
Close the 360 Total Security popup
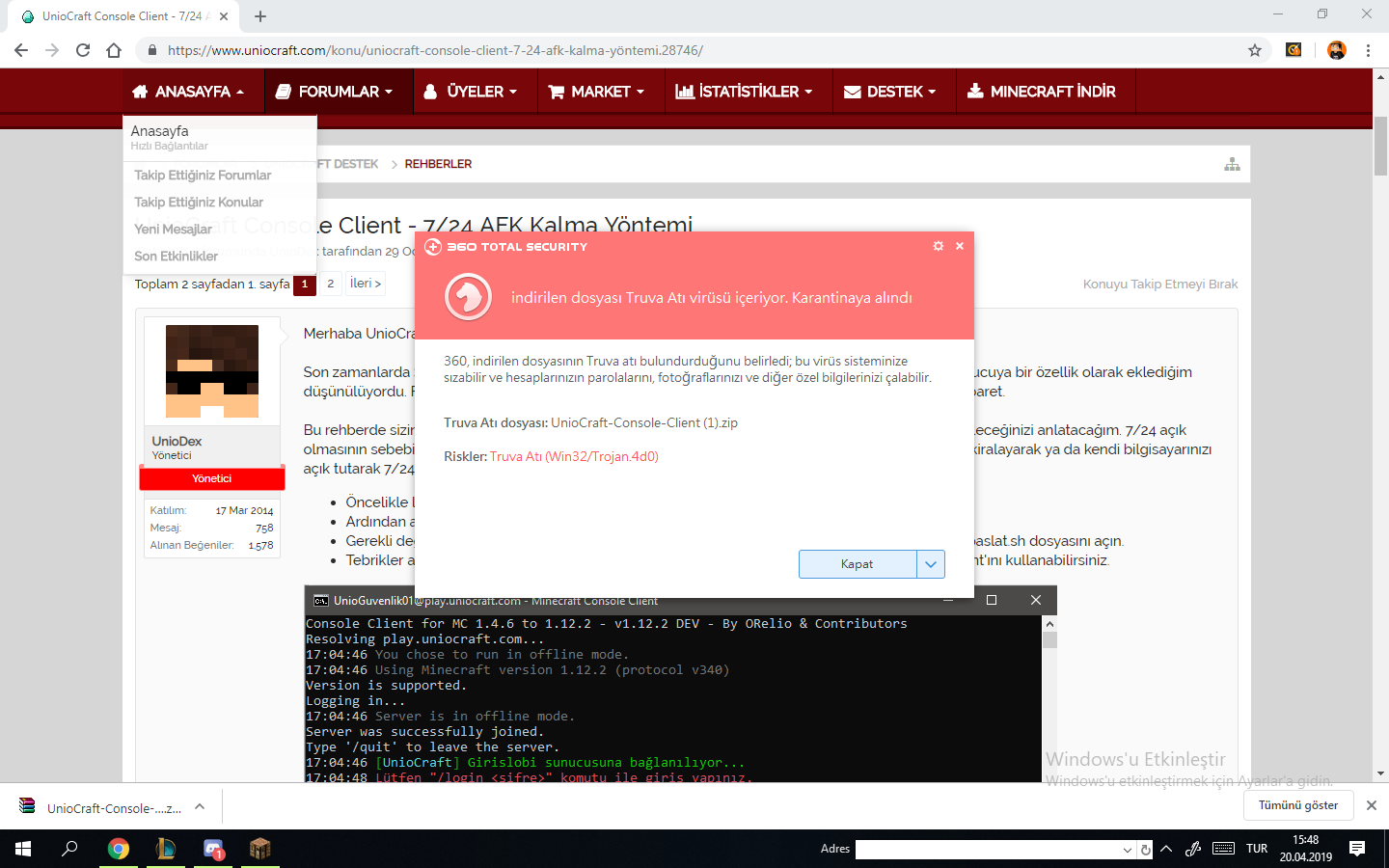960,246
